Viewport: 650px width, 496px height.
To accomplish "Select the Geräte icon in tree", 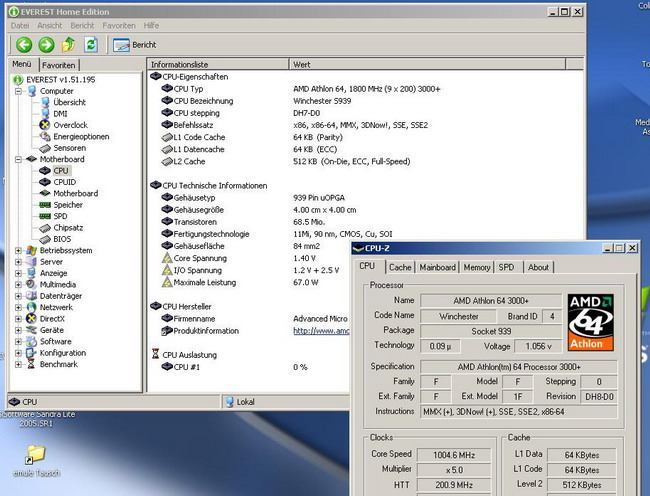I will [x=31, y=330].
